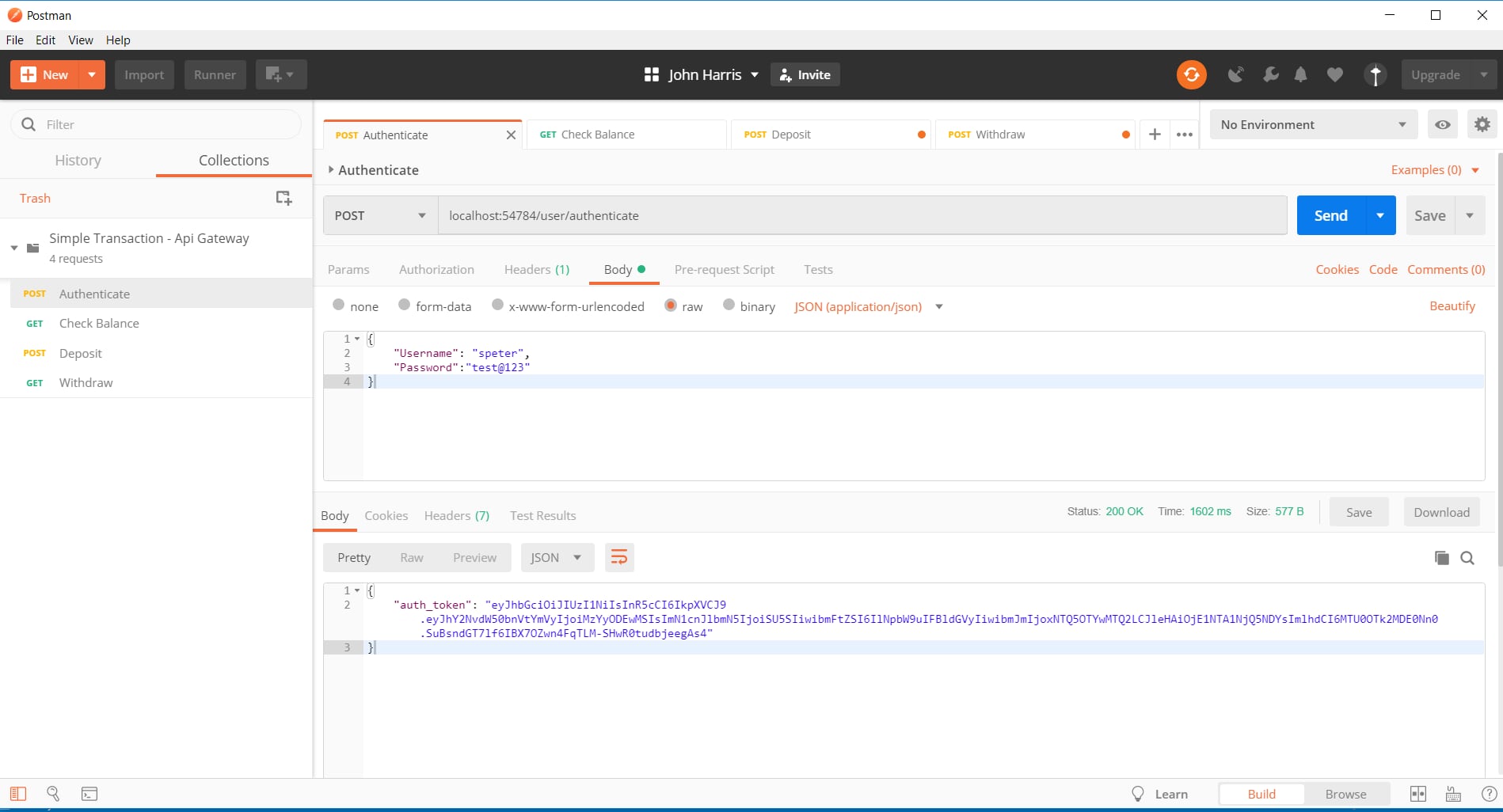Image resolution: width=1503 pixels, height=812 pixels.
Task: Click the workspace grid icon
Action: tap(652, 74)
